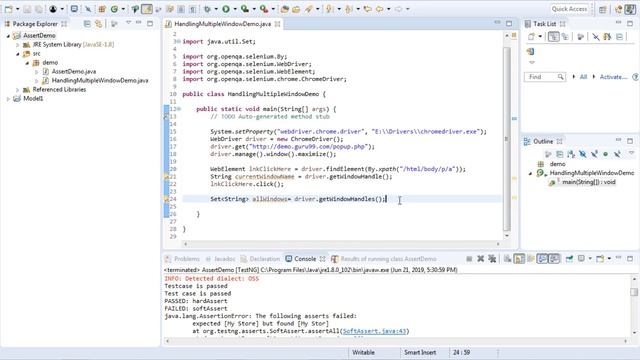Click the Coverage run toolbar icon
Image resolution: width=640 pixels, height=360 pixels.
244,9
